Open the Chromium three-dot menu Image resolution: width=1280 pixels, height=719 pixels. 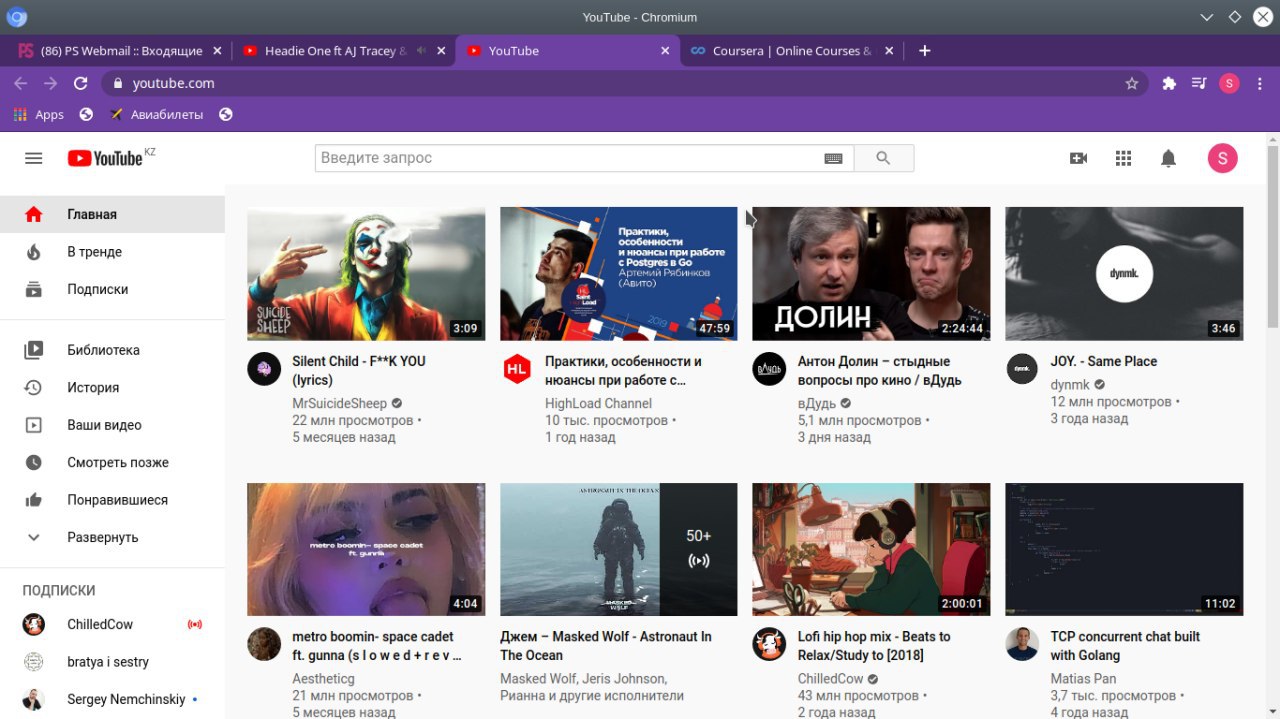(1259, 84)
